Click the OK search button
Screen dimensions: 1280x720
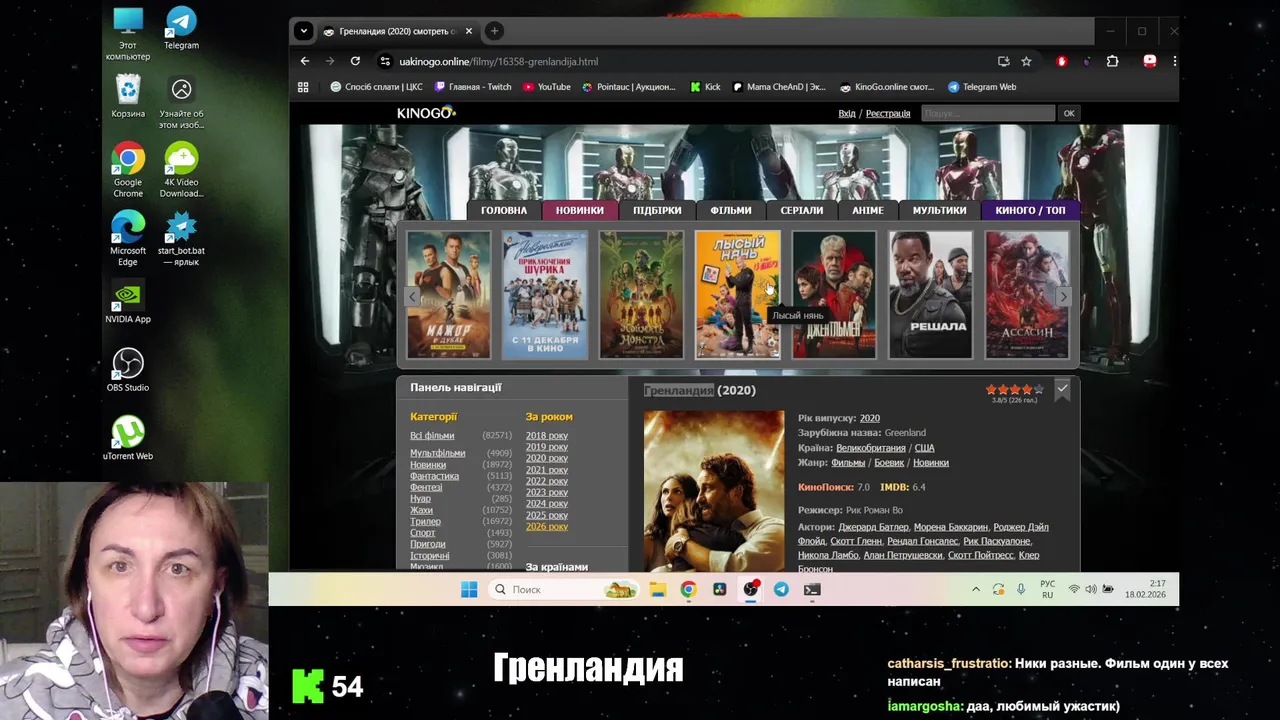pyautogui.click(x=1069, y=113)
